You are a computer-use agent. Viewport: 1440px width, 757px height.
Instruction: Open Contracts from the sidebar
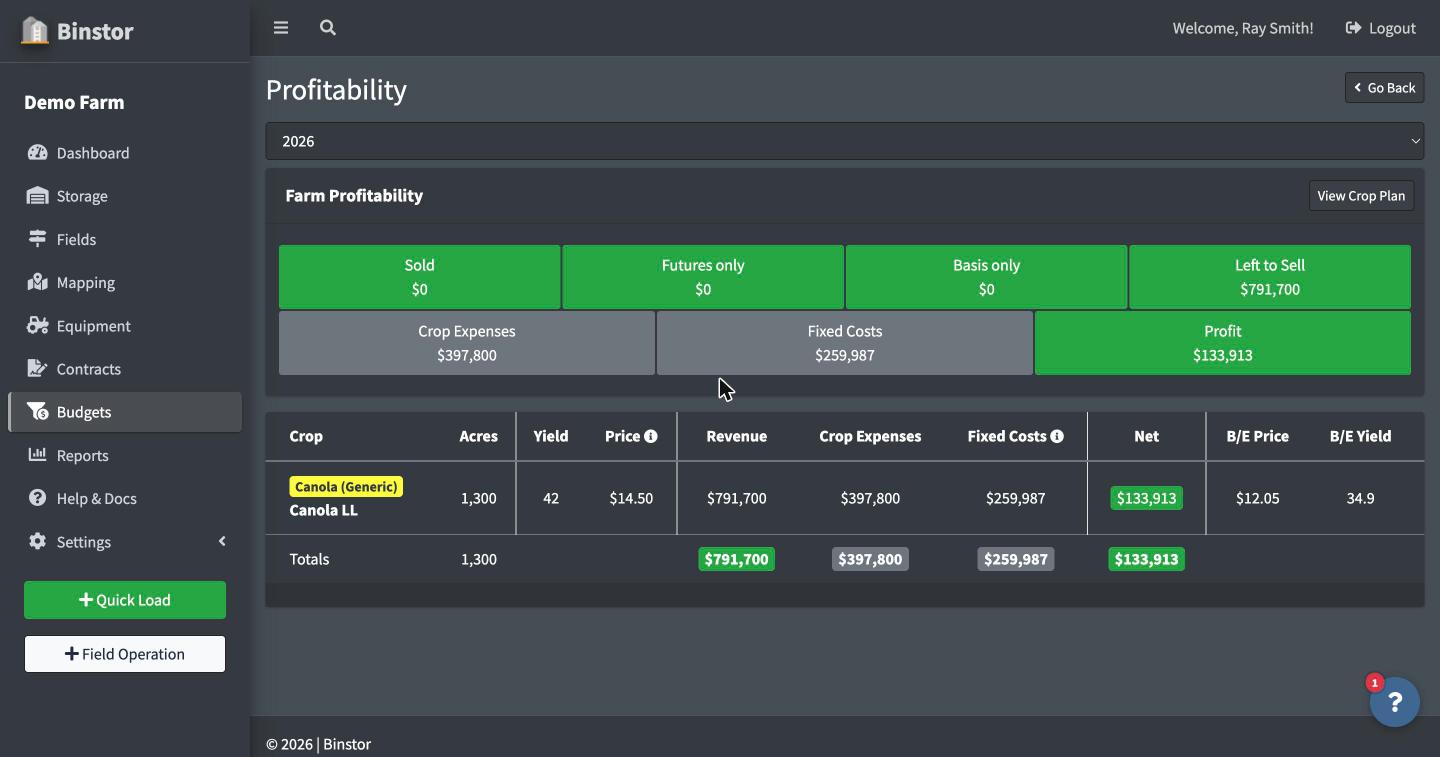coord(125,369)
